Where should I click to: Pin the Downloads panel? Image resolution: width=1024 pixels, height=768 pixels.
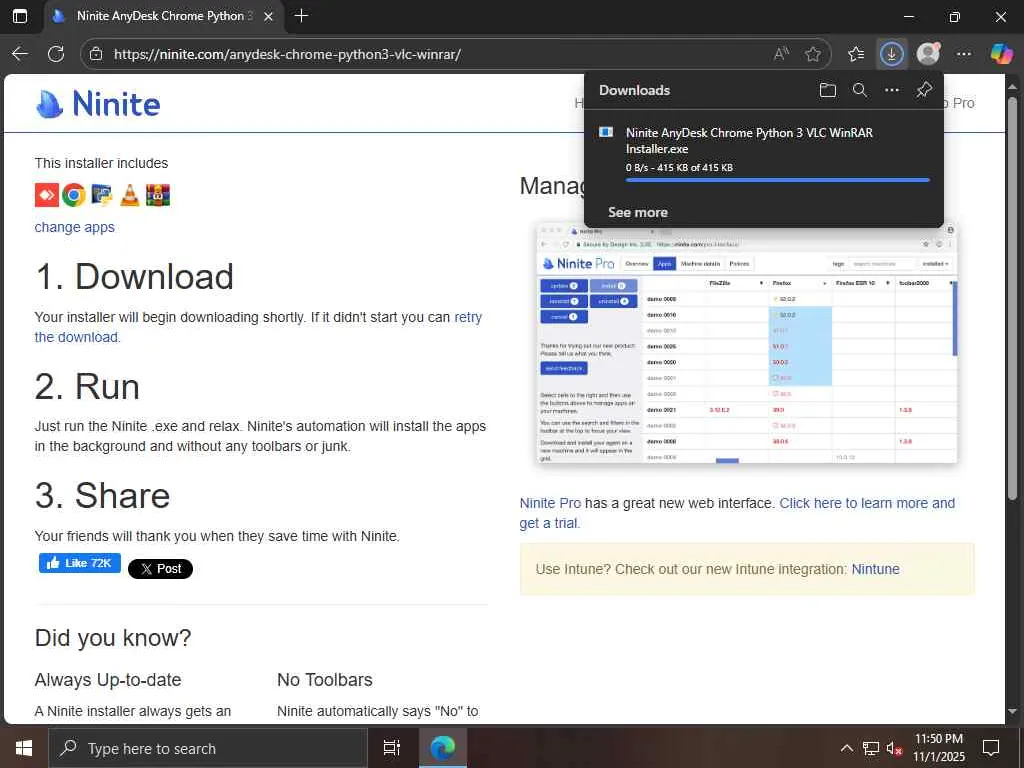click(x=923, y=90)
